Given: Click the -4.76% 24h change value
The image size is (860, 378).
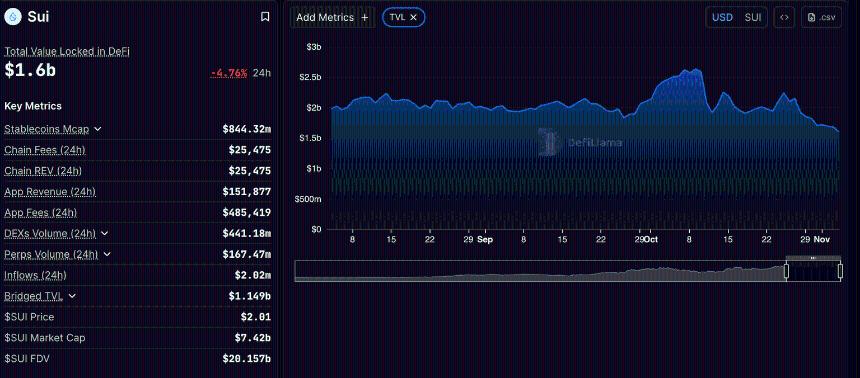Looking at the screenshot, I should tap(229, 73).
